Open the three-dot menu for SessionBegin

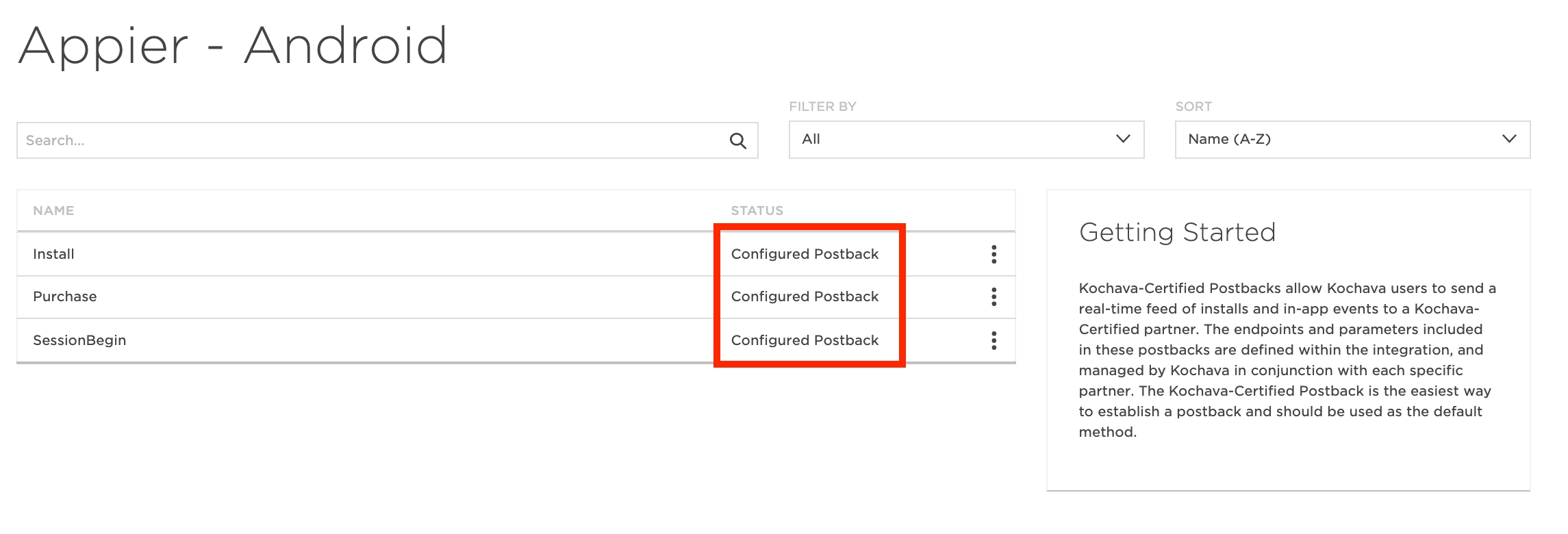pyautogui.click(x=994, y=340)
